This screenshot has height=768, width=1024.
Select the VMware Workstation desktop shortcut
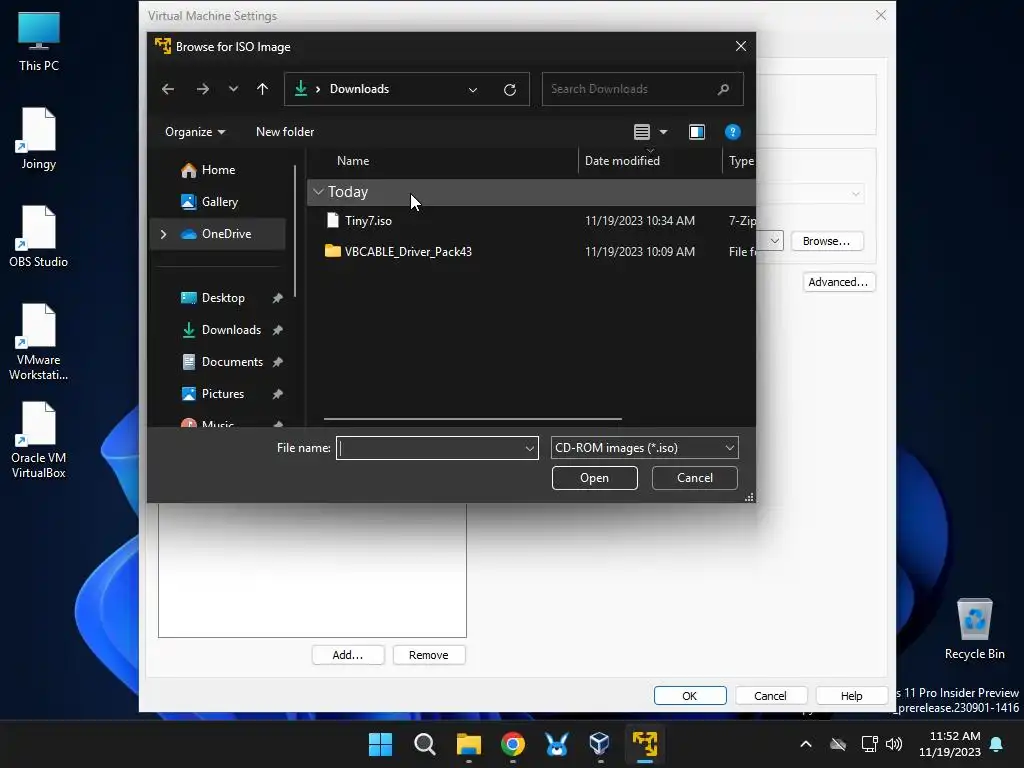pos(39,342)
